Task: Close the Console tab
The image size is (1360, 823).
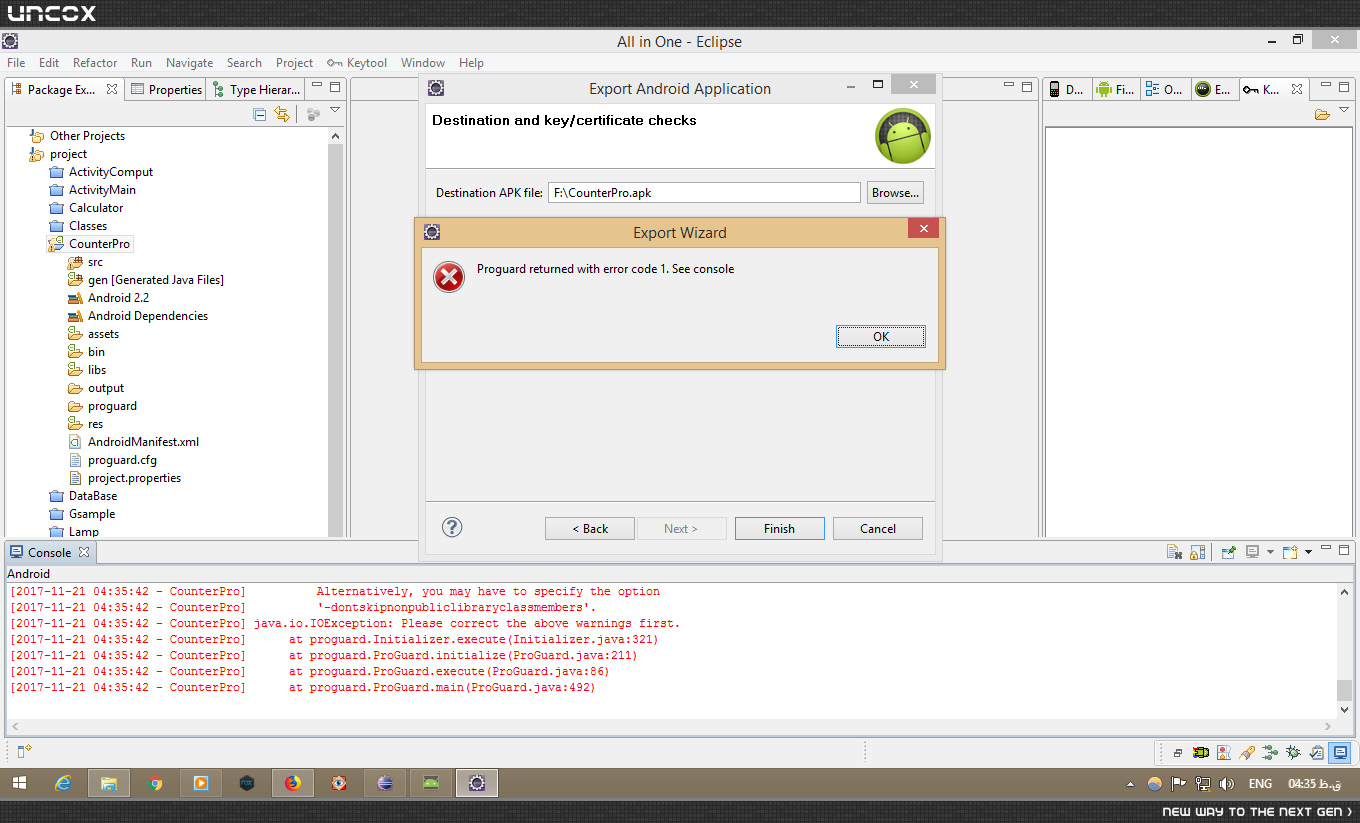Action: click(84, 552)
